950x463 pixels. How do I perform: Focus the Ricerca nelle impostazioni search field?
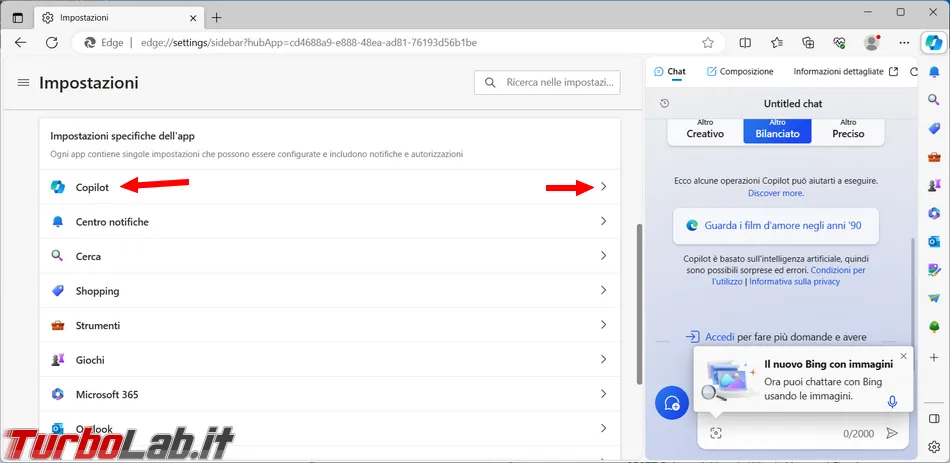point(547,82)
